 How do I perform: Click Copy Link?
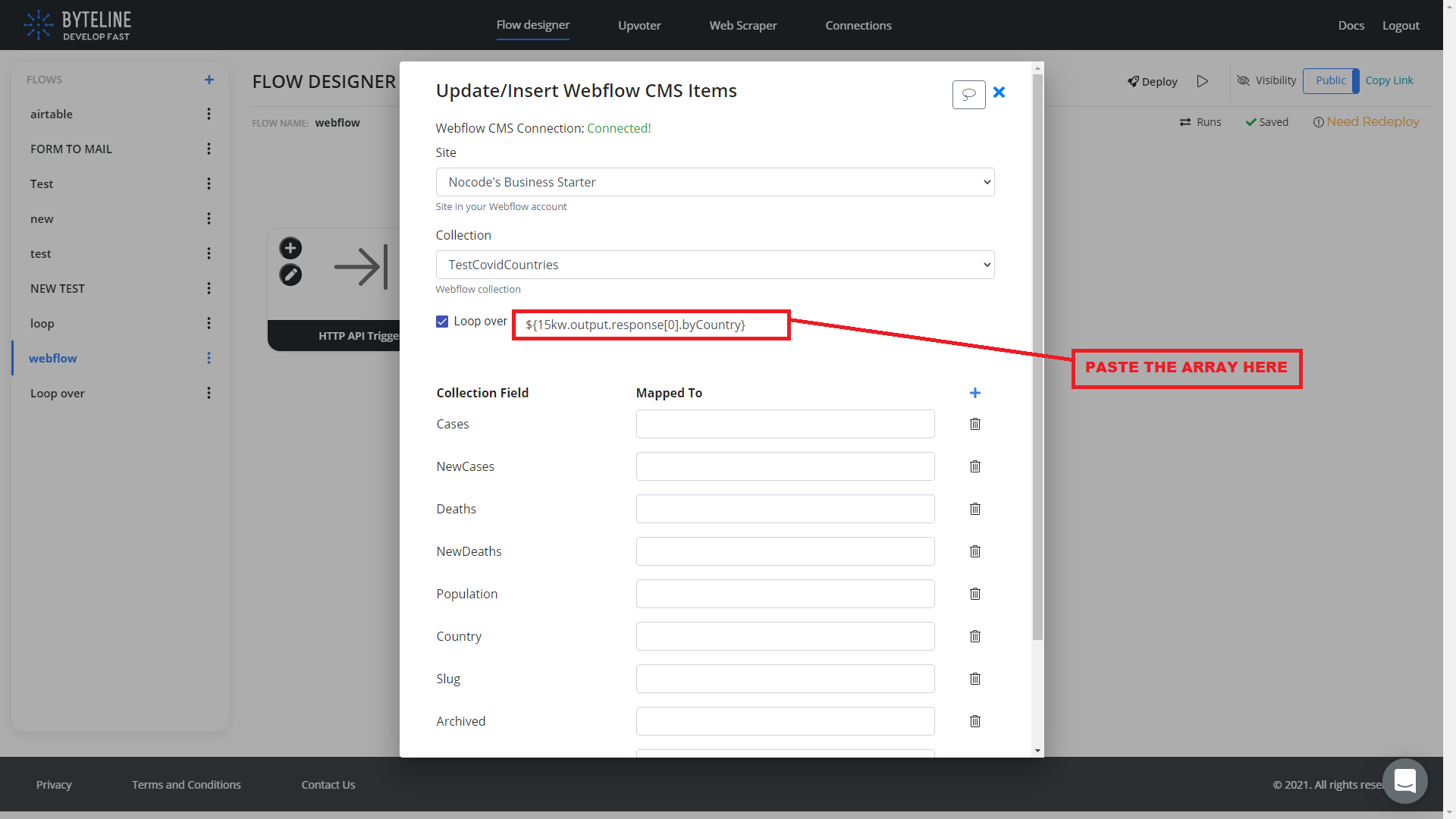[x=1389, y=80]
